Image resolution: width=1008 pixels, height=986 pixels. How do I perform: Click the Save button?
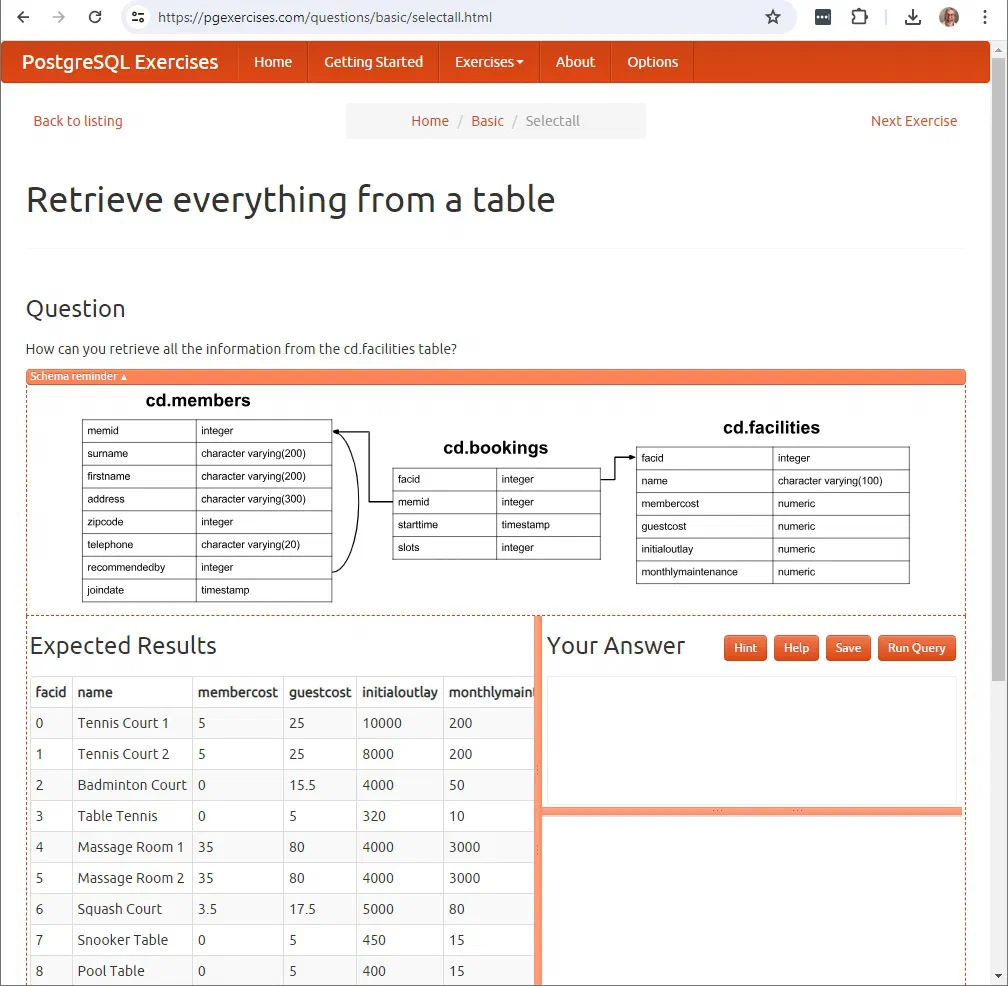848,648
